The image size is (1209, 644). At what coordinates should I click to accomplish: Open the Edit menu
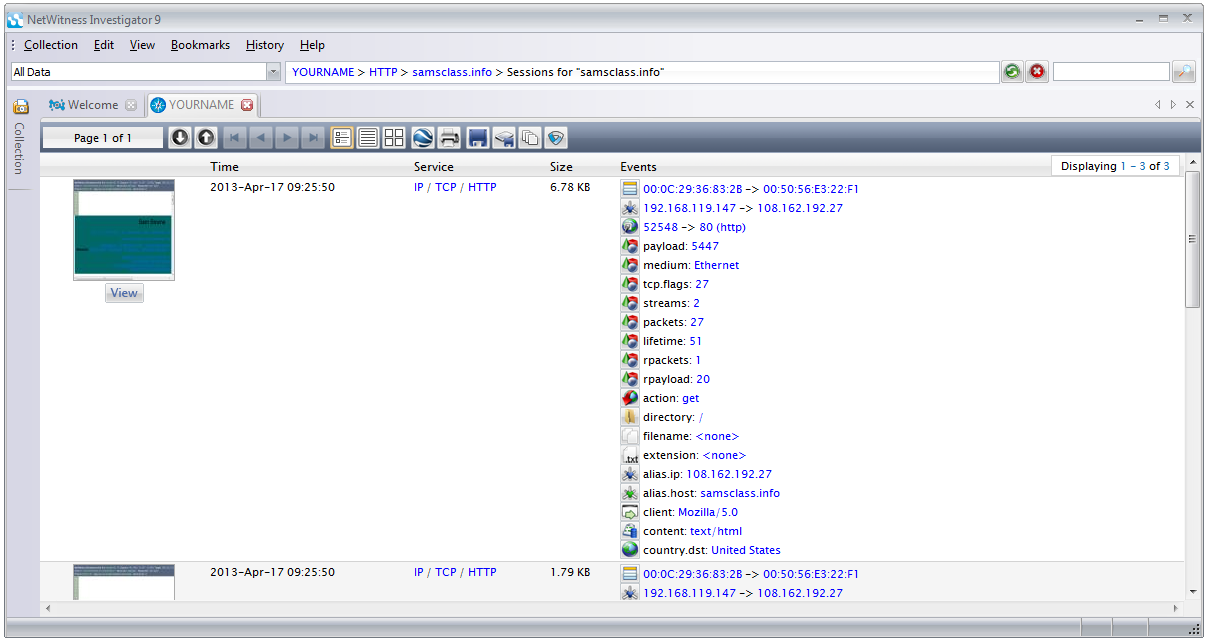pyautogui.click(x=104, y=45)
